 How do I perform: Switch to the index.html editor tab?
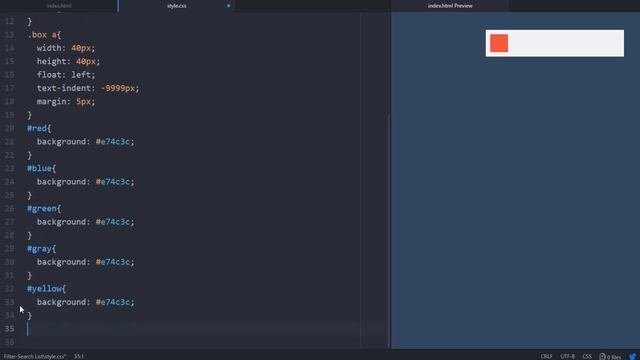tap(59, 6)
